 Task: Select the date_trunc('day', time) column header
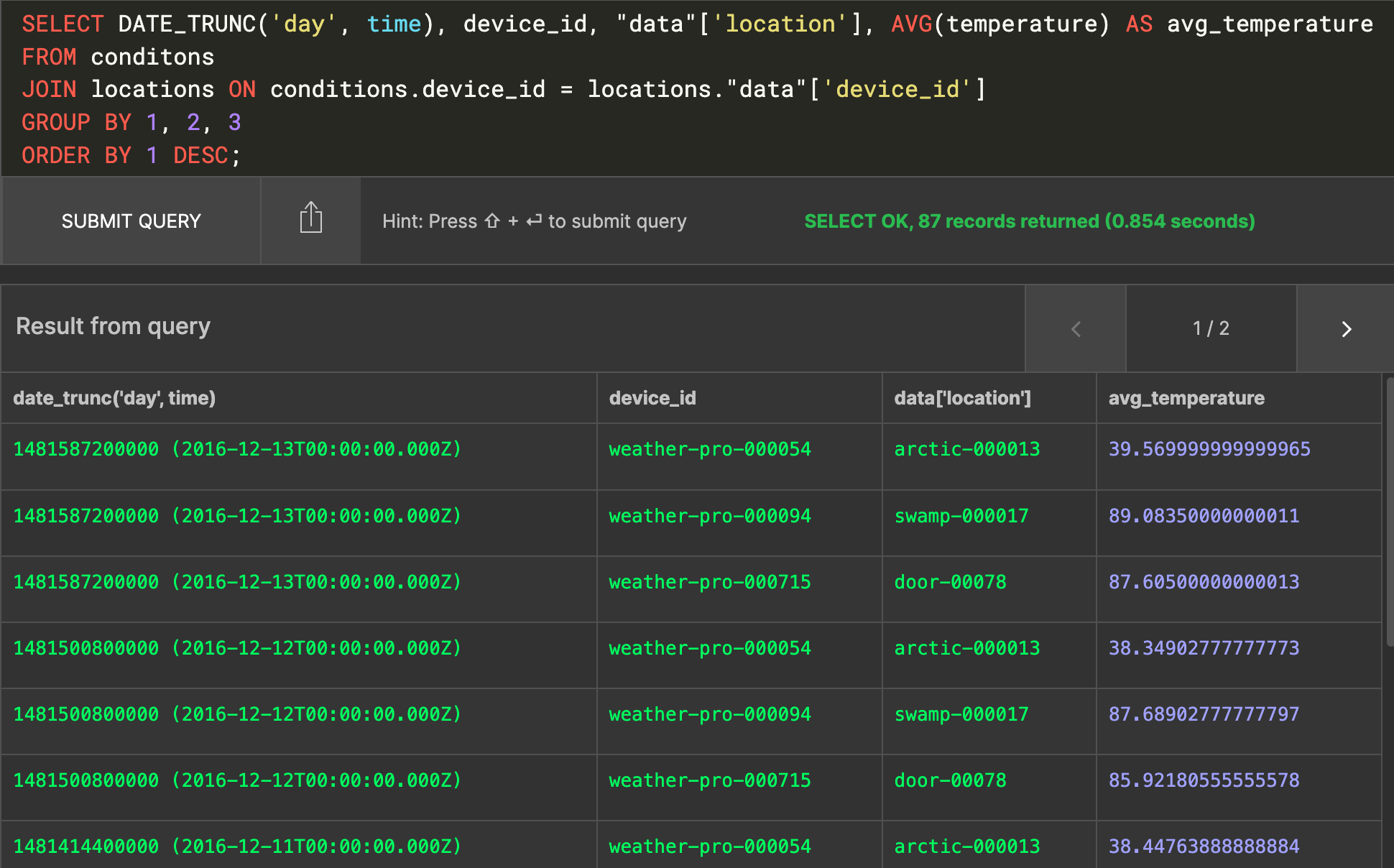115,397
